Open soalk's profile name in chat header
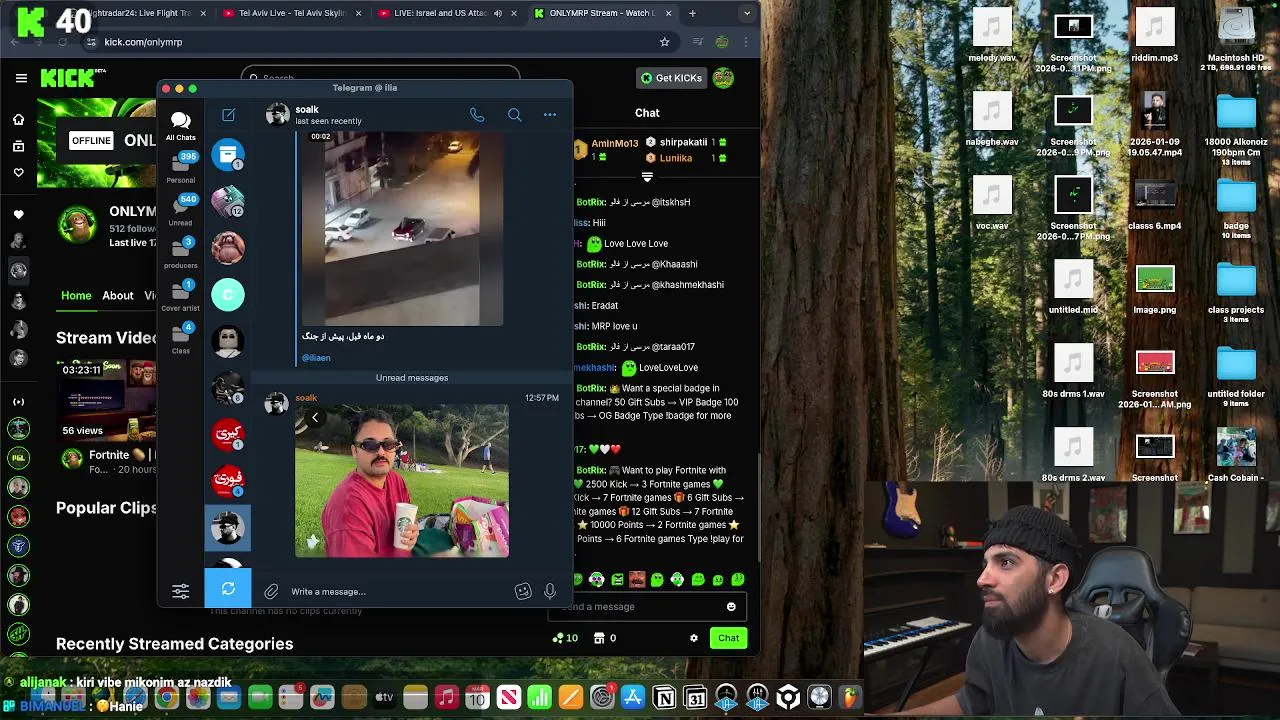Image resolution: width=1280 pixels, height=720 pixels. coord(307,109)
